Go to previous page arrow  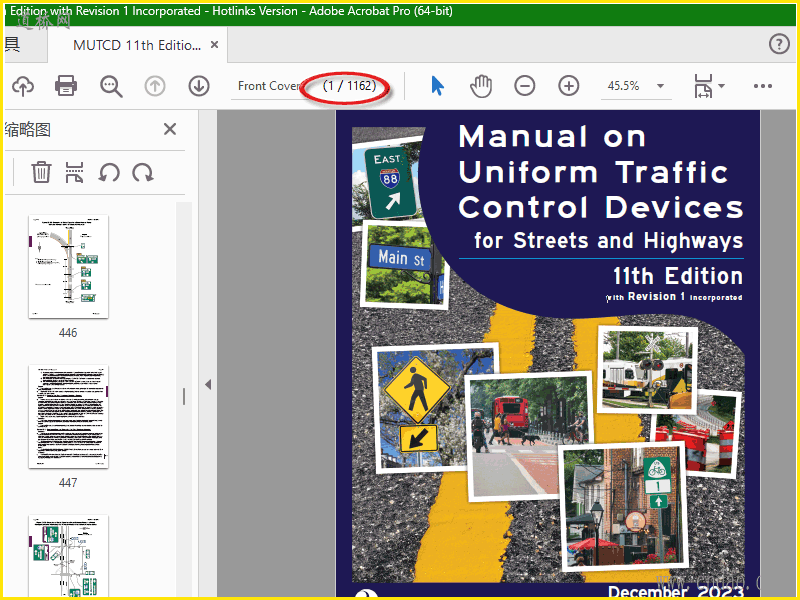[x=155, y=86]
